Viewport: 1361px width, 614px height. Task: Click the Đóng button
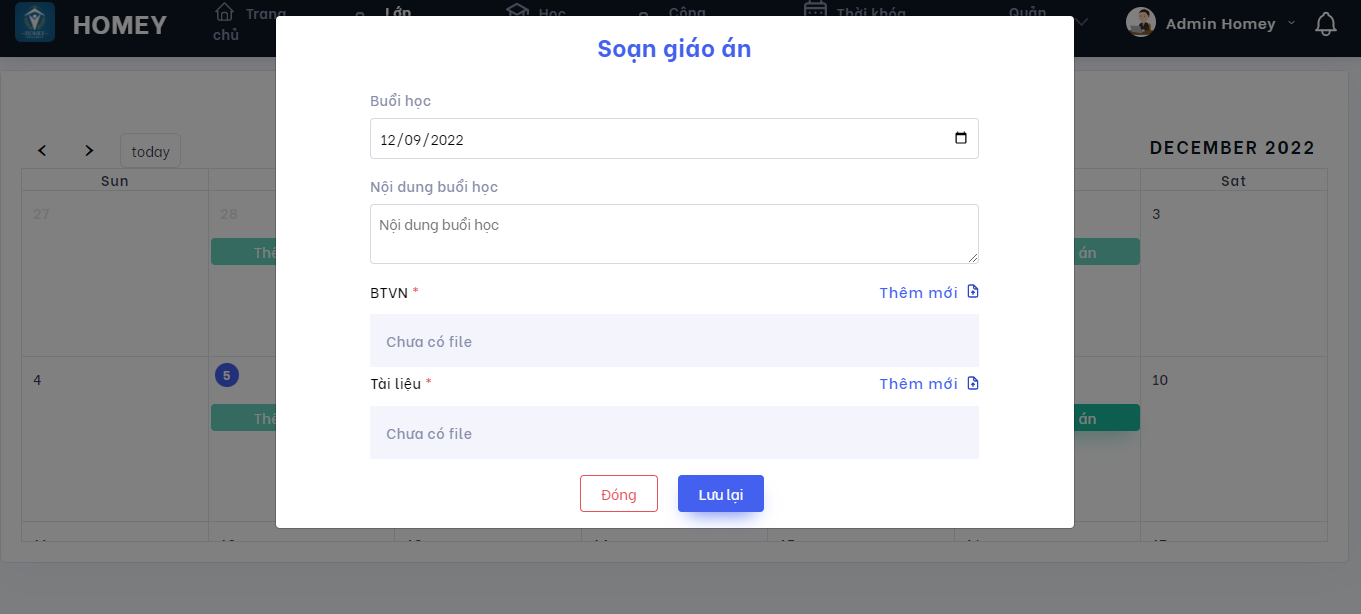pyautogui.click(x=618, y=493)
